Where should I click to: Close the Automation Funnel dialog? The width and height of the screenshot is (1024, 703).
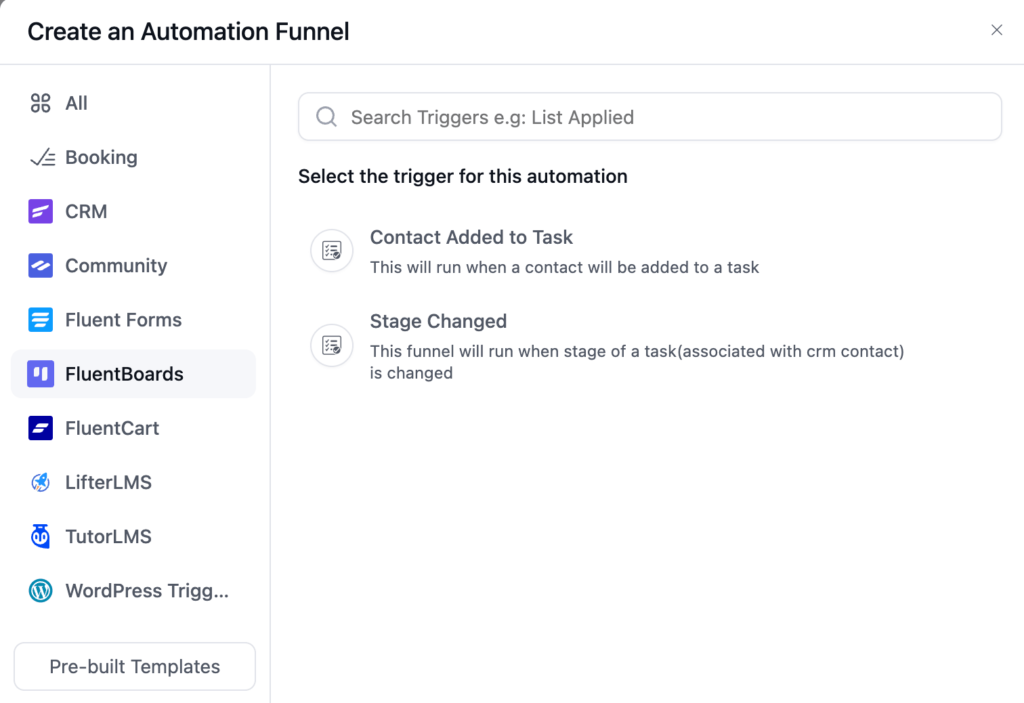click(997, 30)
